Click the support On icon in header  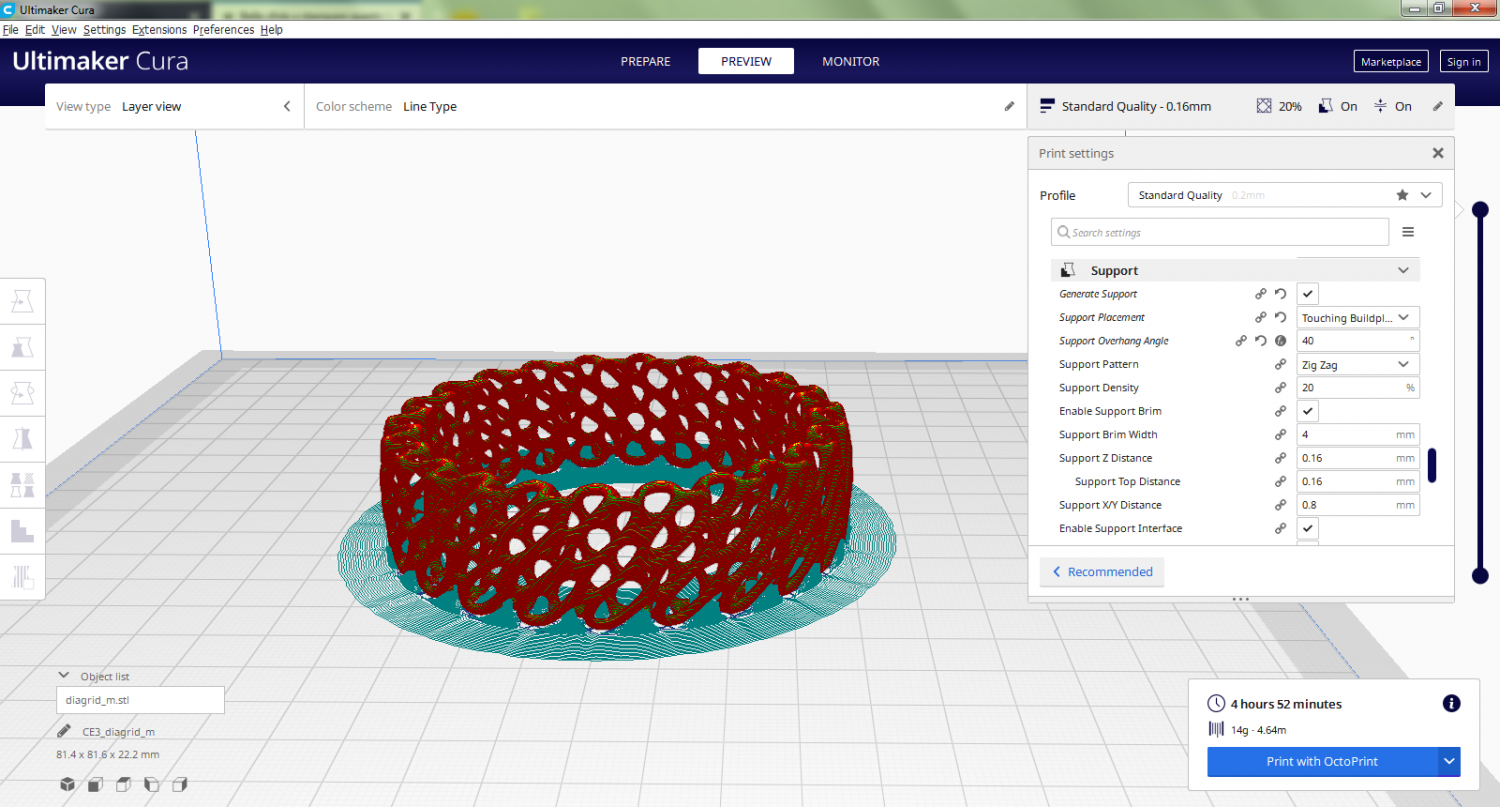[x=1326, y=106]
